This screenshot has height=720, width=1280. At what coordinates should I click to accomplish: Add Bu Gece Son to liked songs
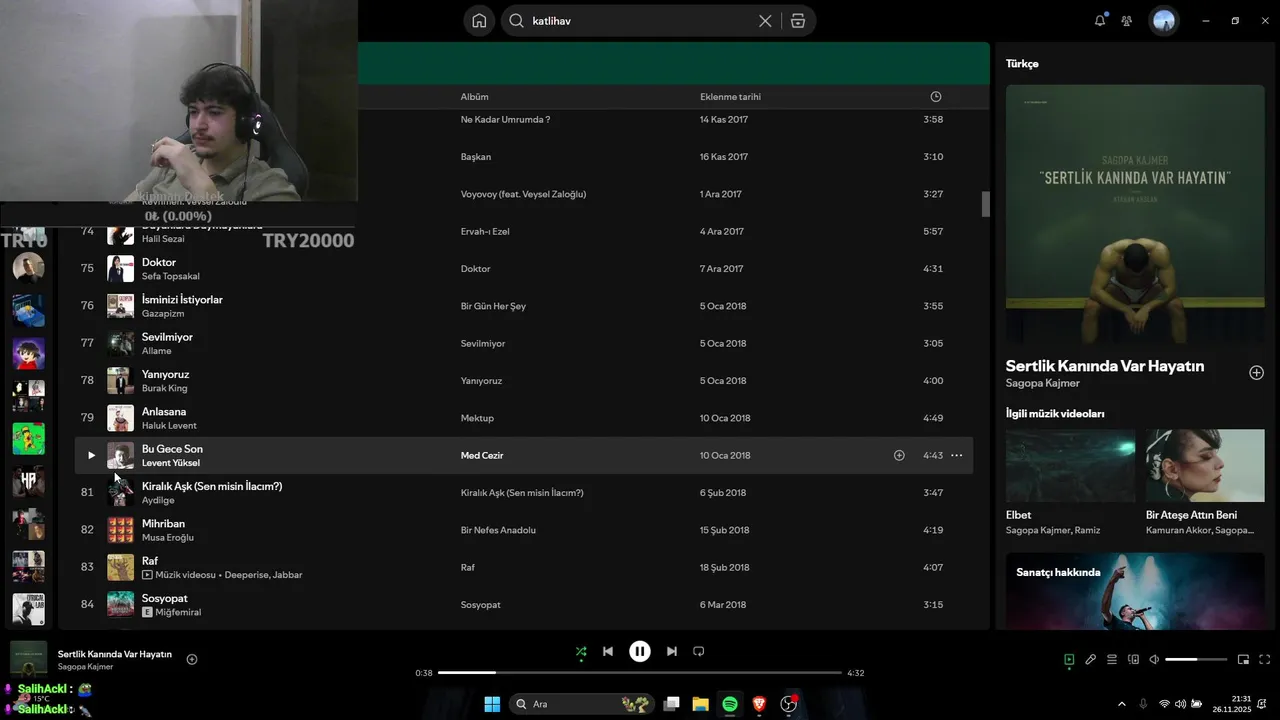[x=899, y=455]
